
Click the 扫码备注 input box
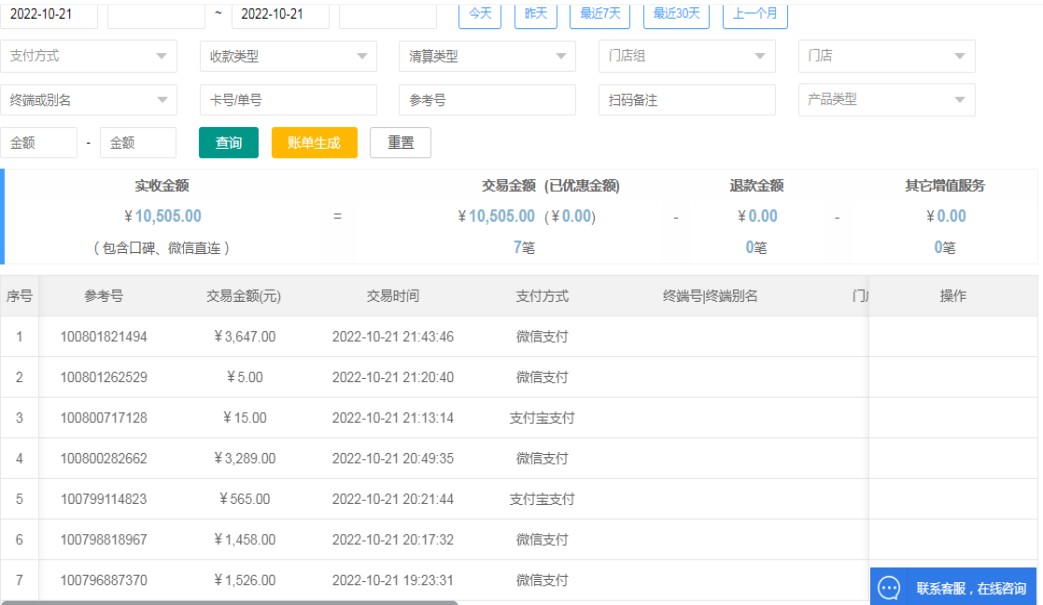point(687,100)
